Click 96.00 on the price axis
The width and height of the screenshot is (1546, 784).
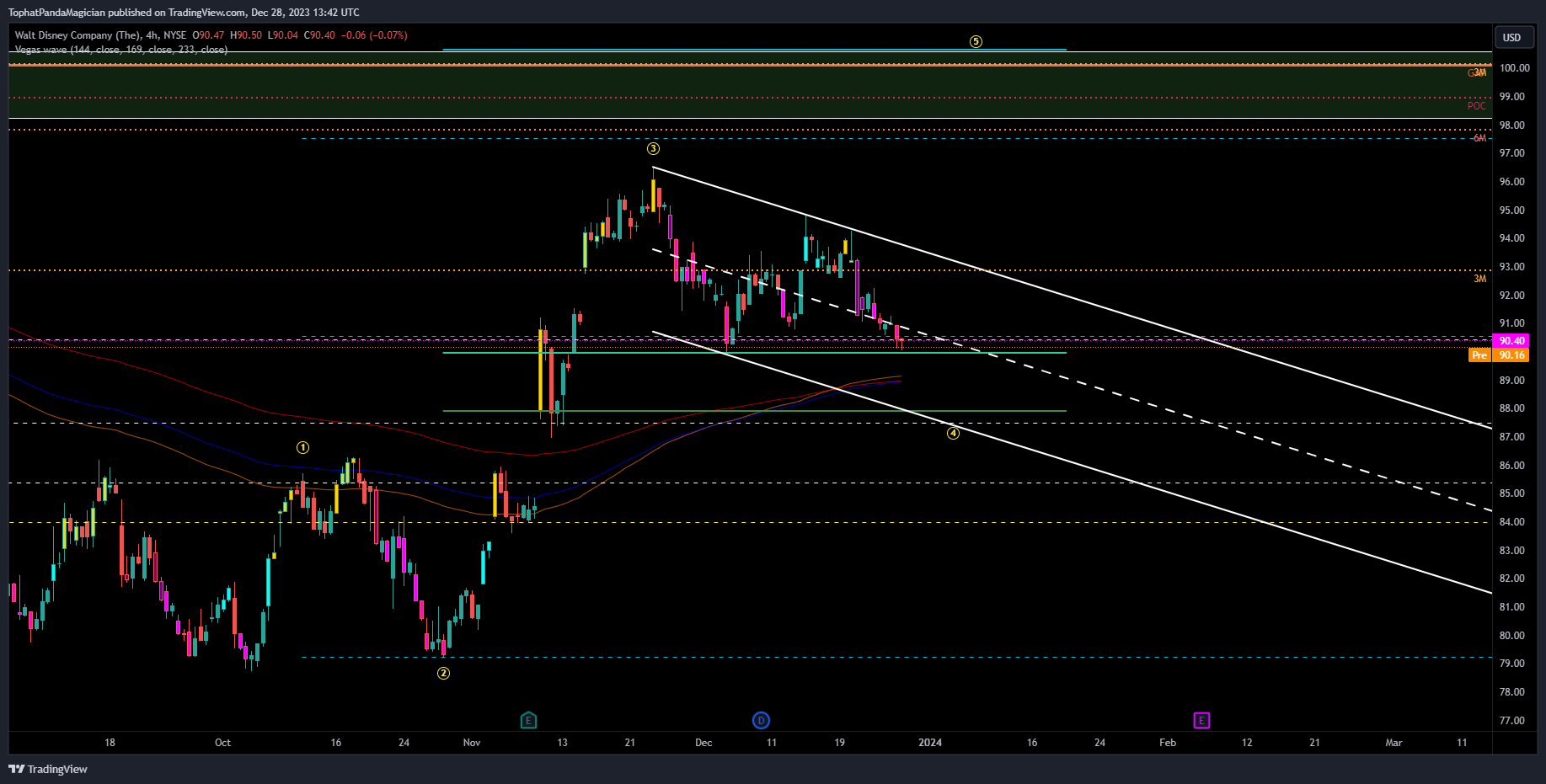tap(1511, 182)
